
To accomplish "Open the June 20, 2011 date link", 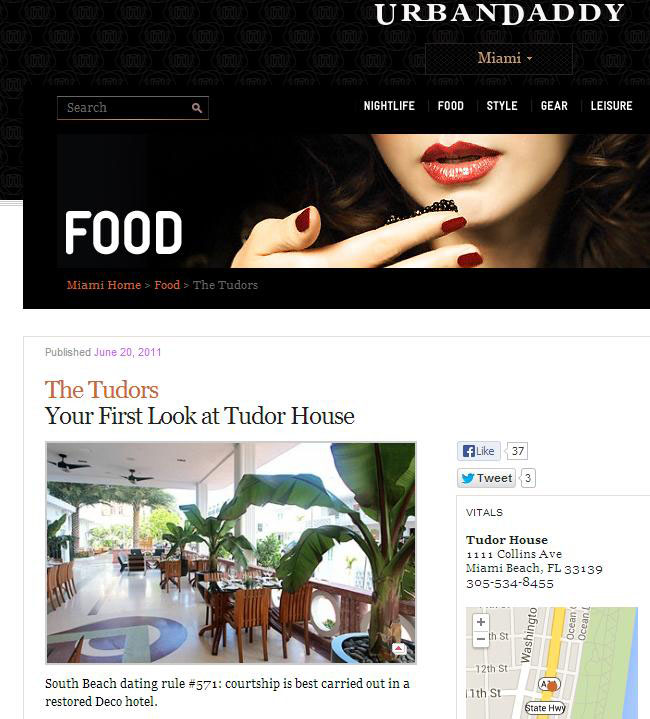I will pos(128,352).
